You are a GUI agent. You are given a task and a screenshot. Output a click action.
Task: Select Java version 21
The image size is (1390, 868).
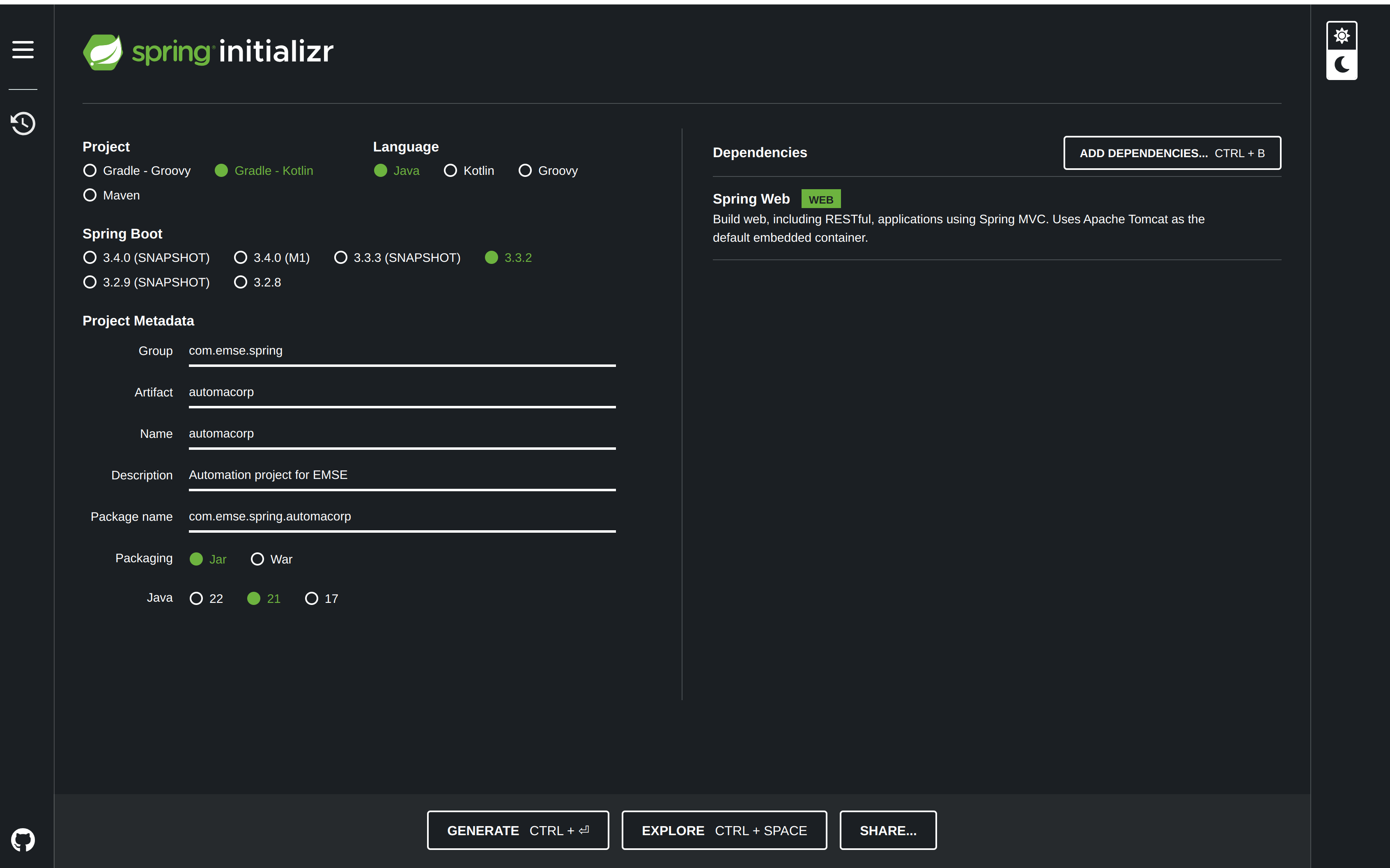264,599
